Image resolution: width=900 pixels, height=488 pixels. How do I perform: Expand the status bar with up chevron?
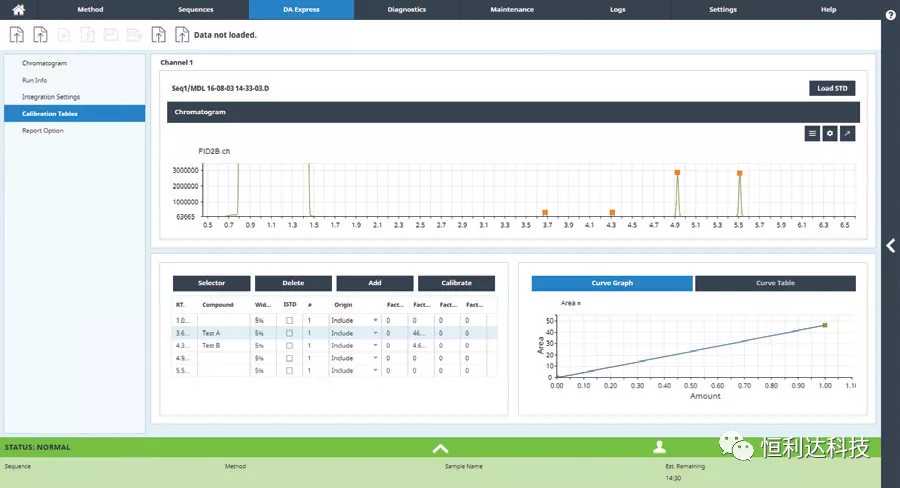(439, 448)
